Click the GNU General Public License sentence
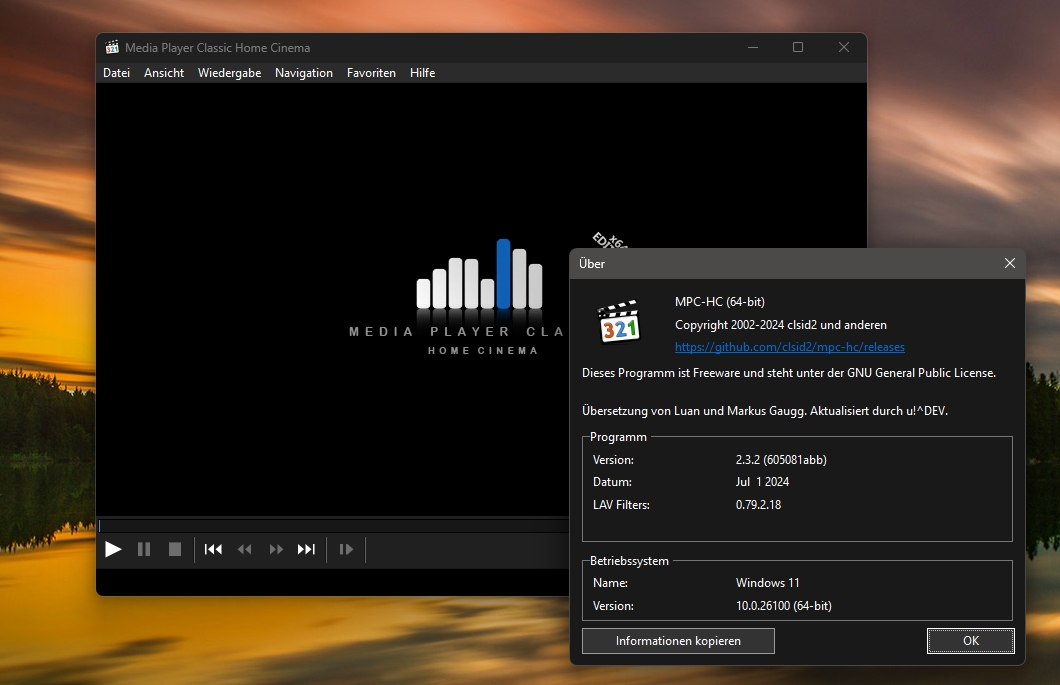Viewport: 1060px width, 685px height. [788, 373]
